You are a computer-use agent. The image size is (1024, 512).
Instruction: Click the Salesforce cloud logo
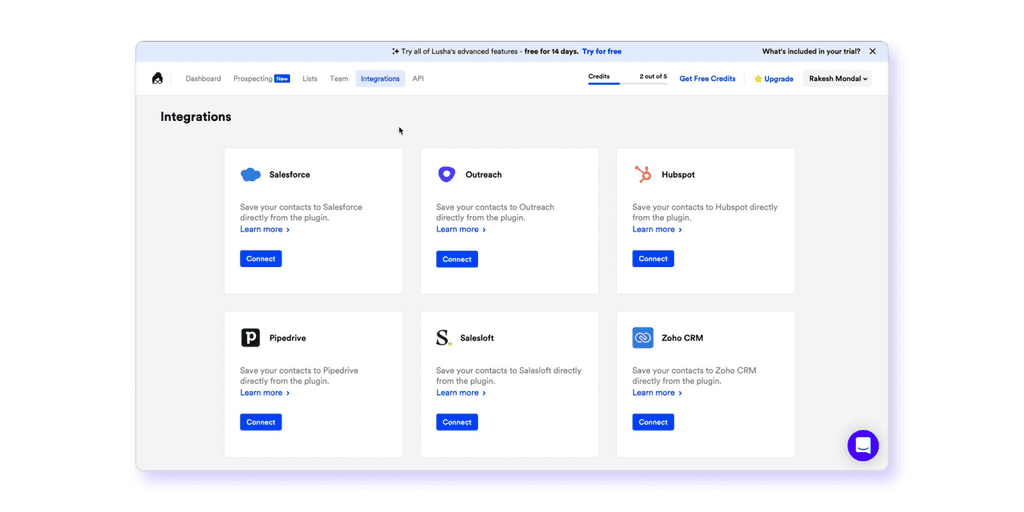tap(251, 174)
